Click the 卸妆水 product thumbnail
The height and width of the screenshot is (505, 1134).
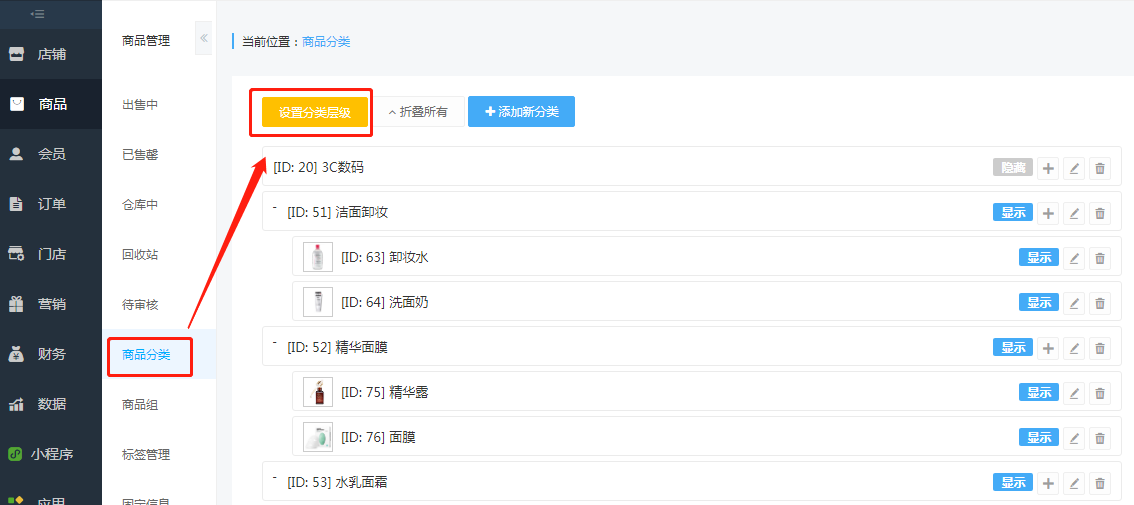pyautogui.click(x=318, y=257)
